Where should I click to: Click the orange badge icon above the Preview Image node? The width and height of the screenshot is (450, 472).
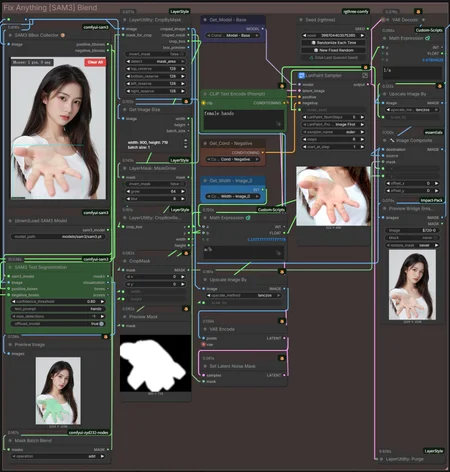coord(106,337)
